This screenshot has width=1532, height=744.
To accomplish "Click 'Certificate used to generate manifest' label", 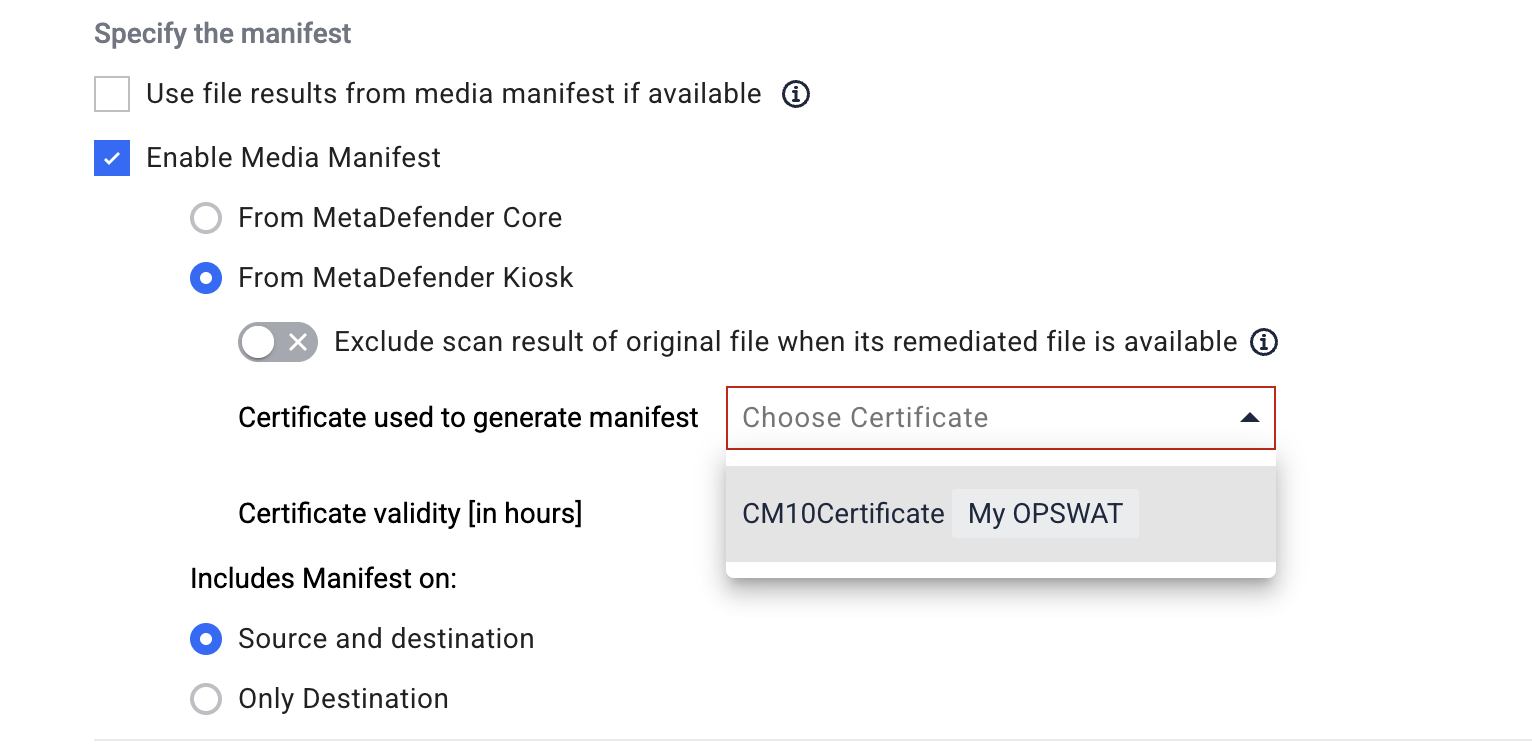I will point(468,418).
